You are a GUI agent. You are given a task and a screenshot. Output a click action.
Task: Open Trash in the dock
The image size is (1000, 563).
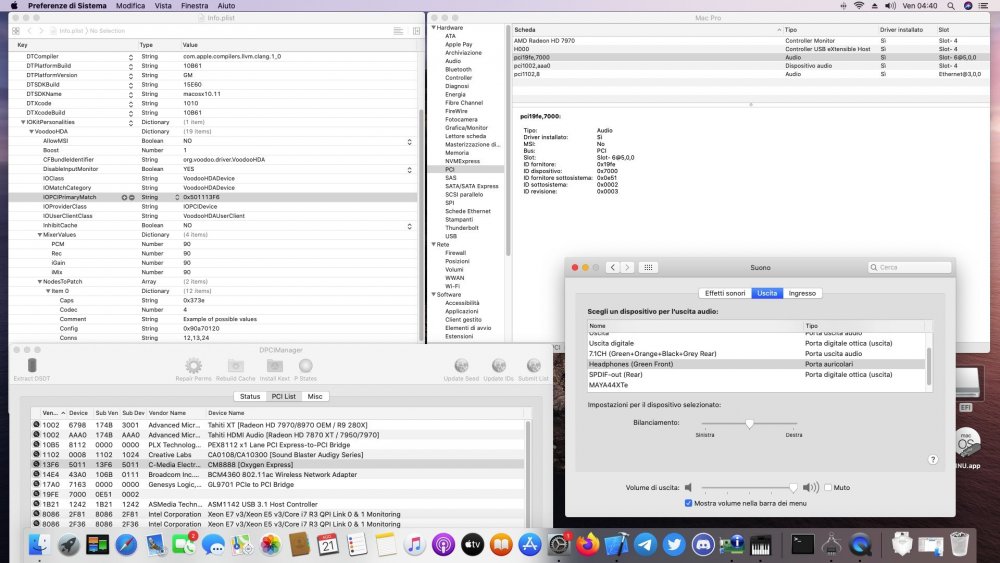[x=959, y=545]
